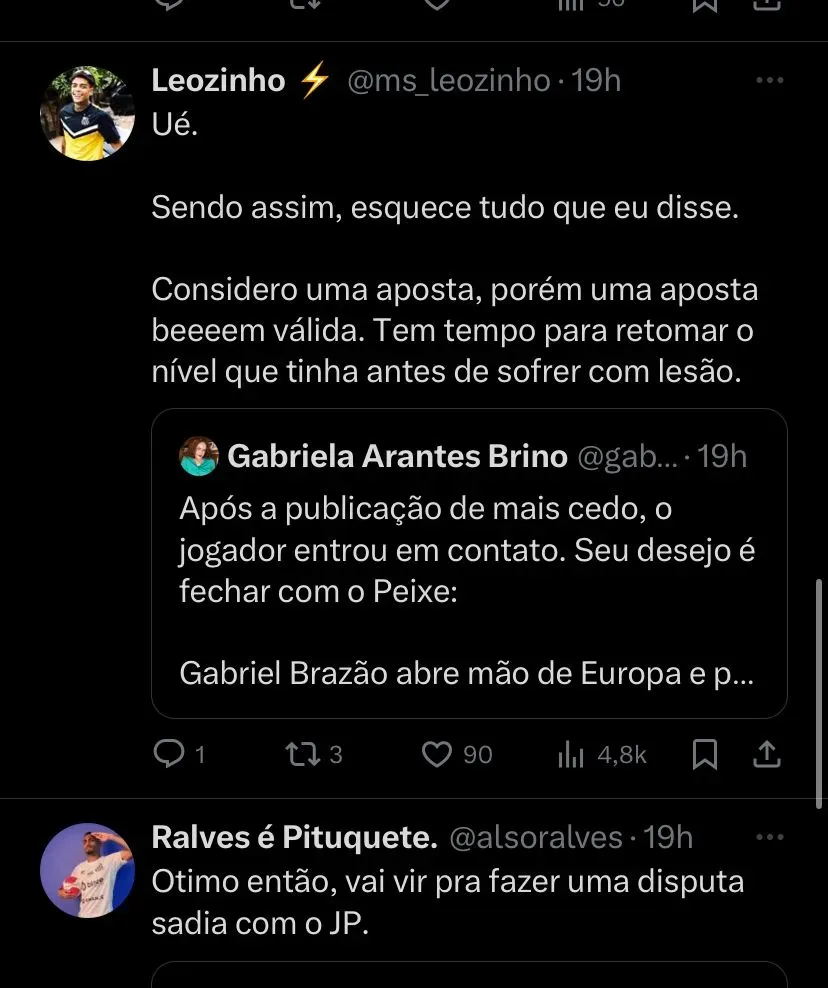Open view stats showing 4,8k
Viewport: 828px width, 988px height.
(x=571, y=754)
